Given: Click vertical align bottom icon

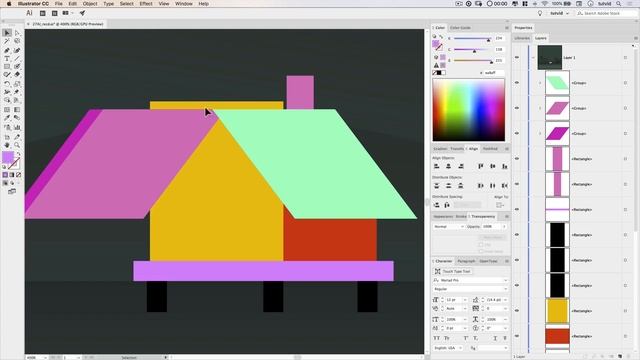Looking at the screenshot, I should (505, 166).
